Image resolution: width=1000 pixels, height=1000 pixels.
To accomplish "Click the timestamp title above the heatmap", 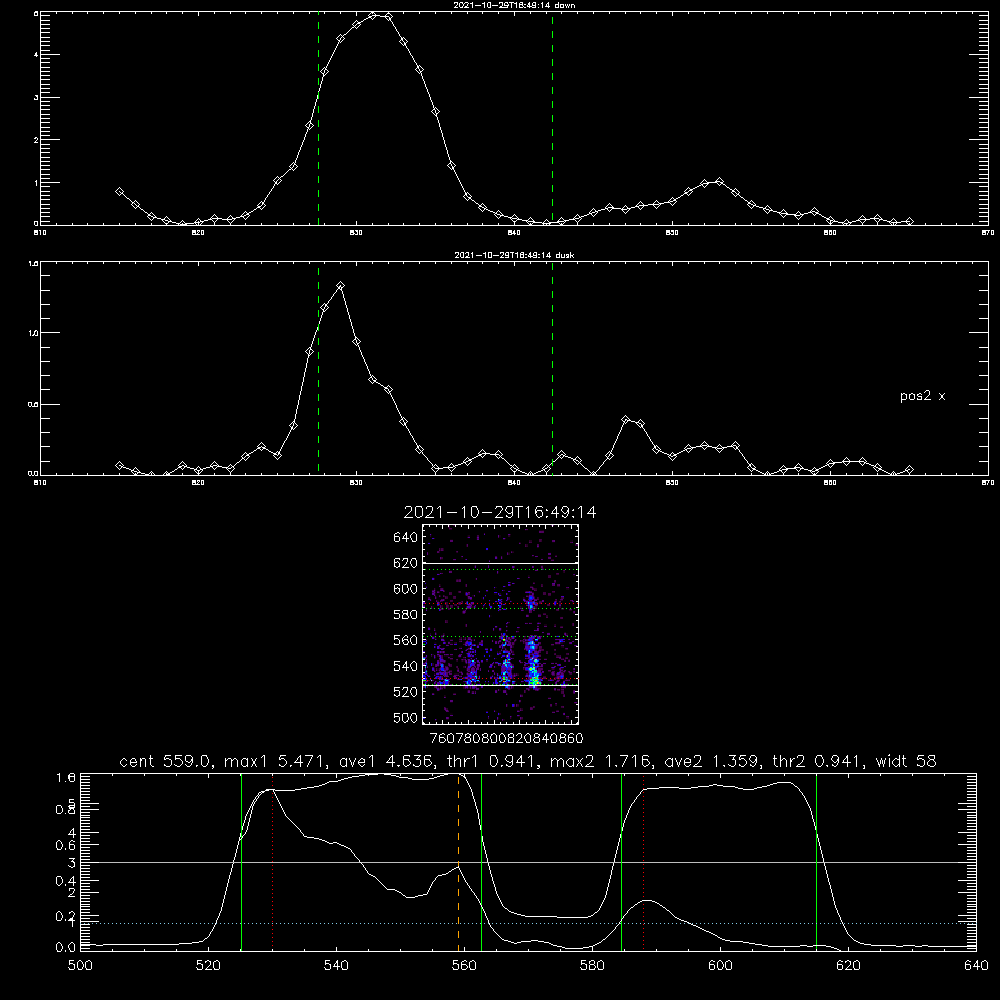I will pyautogui.click(x=500, y=512).
